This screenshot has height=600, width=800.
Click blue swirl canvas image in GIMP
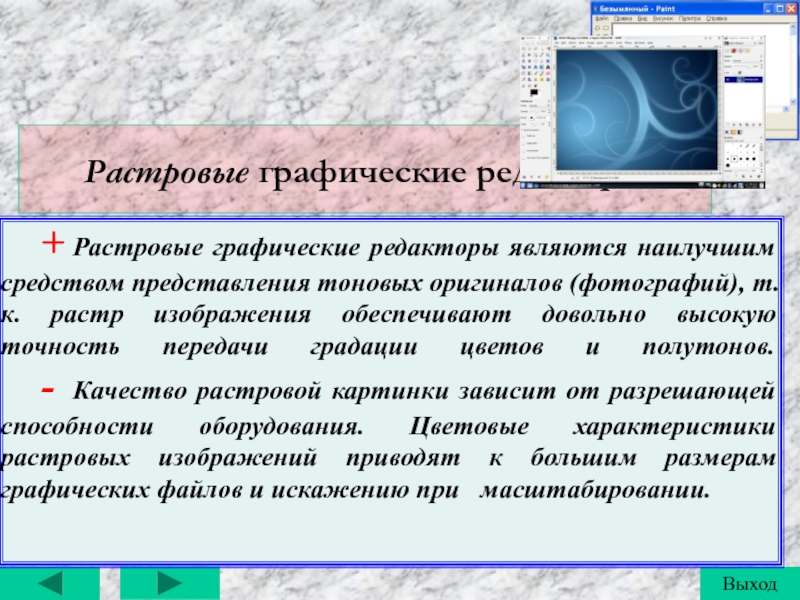pyautogui.click(x=636, y=110)
